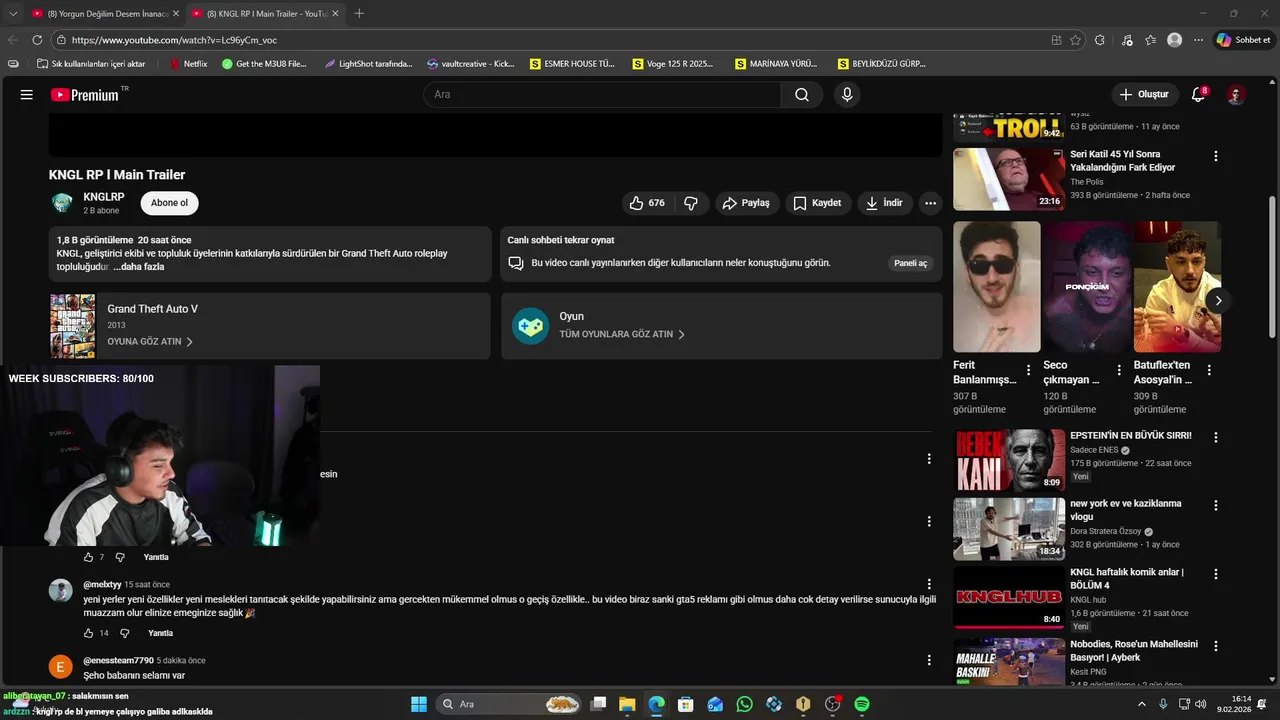Screen dimensions: 1280x720
Task: Share the video with Paylaş button
Action: [x=746, y=203]
